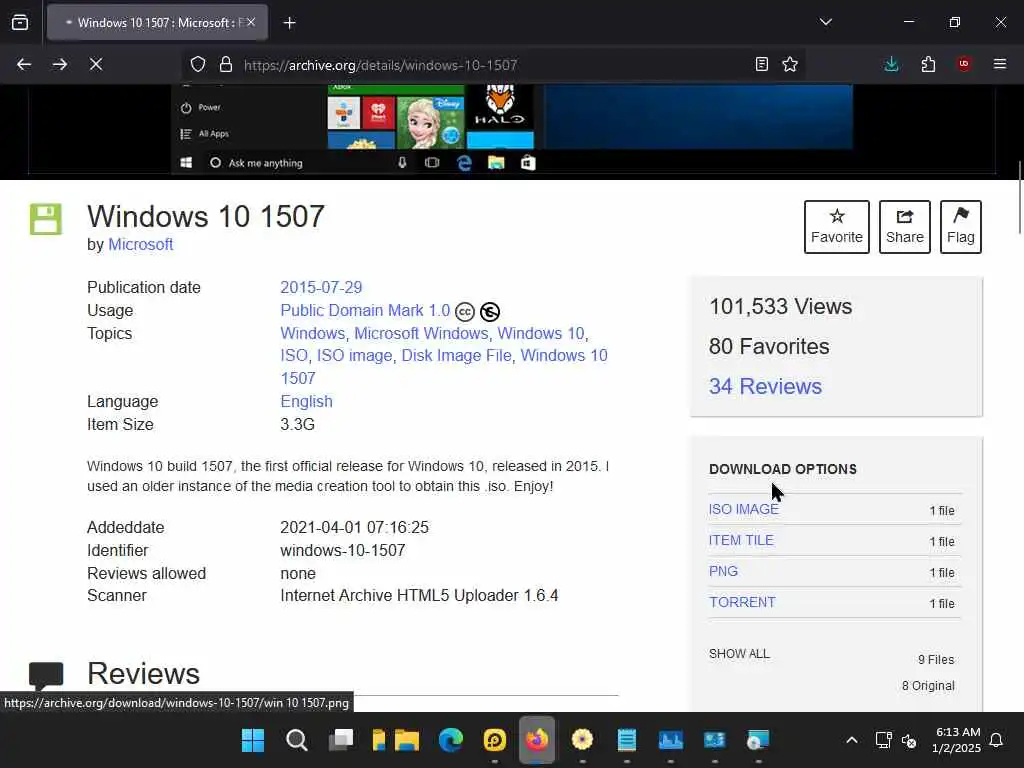Select the identifier text windows-10-1507
Viewport: 1024px width, 768px height.
pos(343,550)
